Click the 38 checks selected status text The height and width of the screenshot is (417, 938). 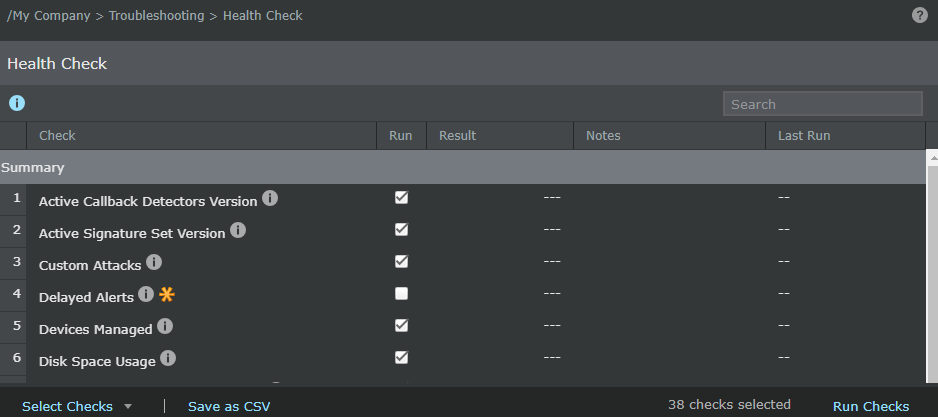pos(729,404)
